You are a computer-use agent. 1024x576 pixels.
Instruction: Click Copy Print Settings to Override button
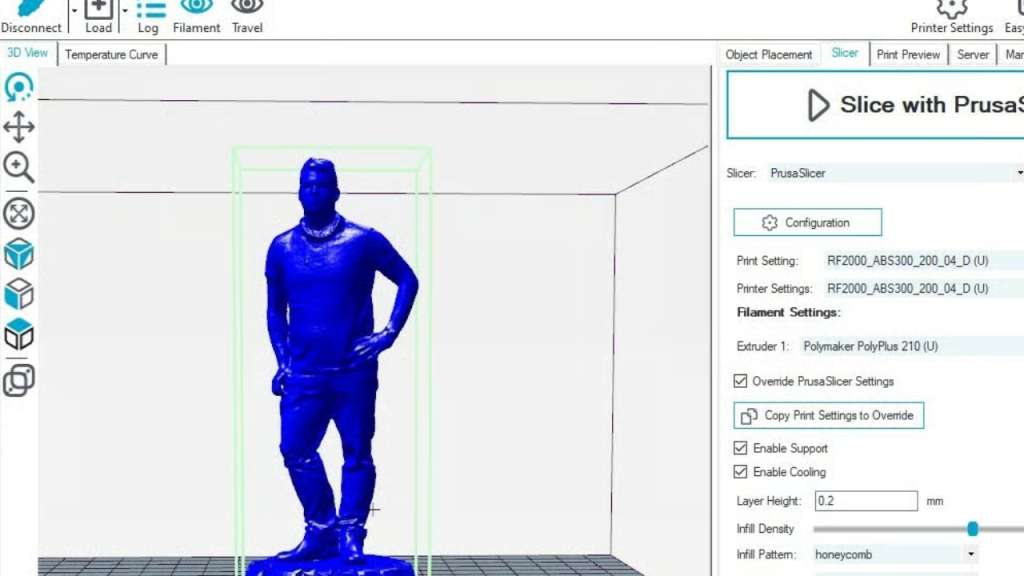pyautogui.click(x=828, y=415)
